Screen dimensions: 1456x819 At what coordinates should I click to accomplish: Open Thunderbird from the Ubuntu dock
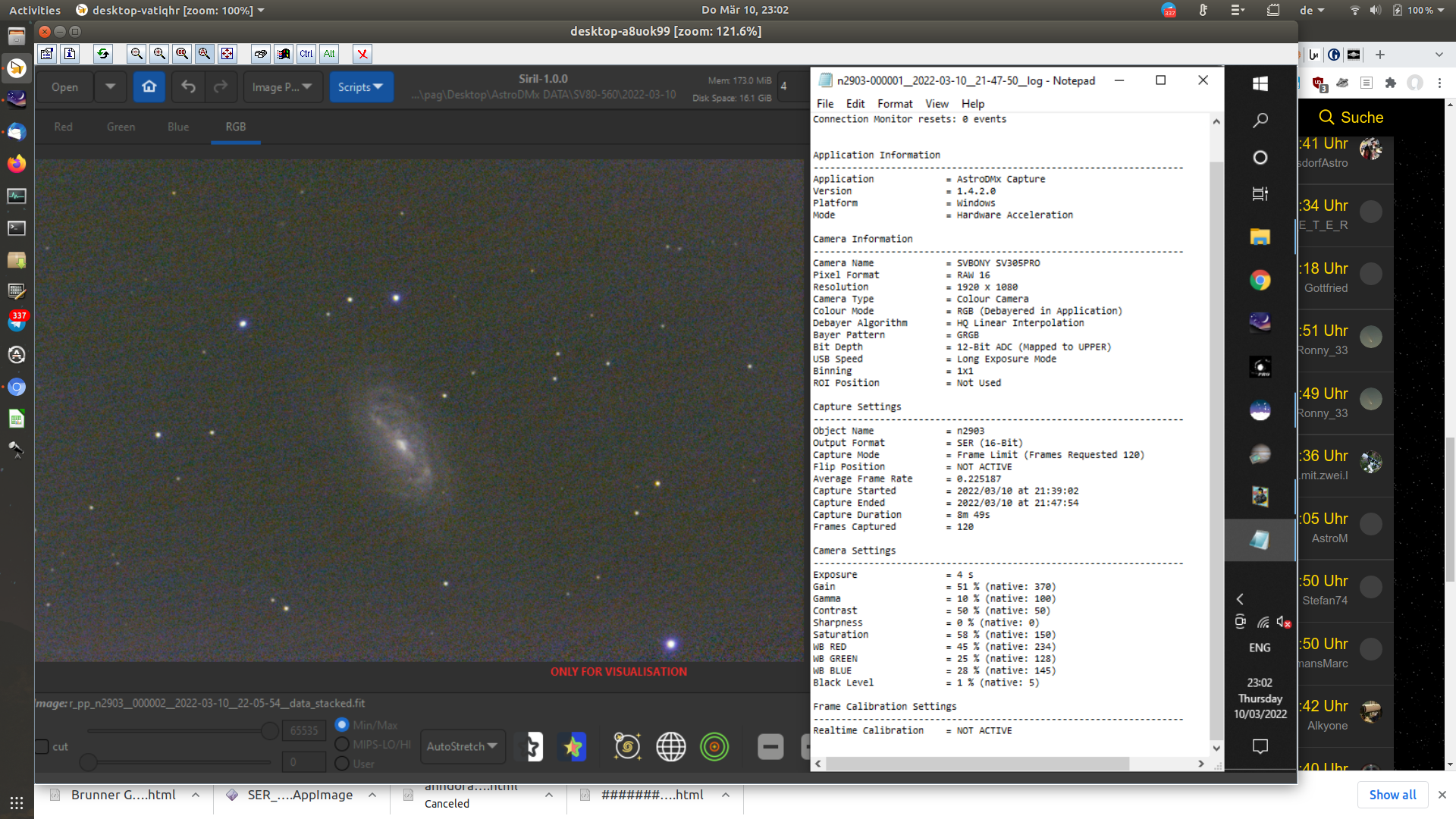[x=17, y=132]
